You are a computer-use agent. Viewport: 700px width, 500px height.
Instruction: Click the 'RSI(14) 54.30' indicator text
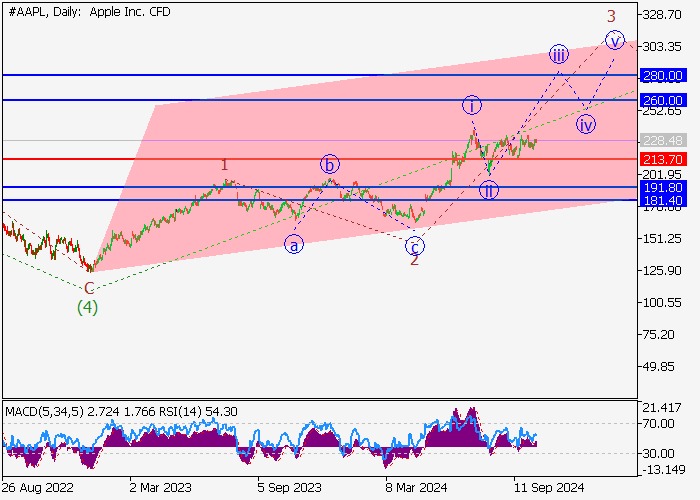pos(196,411)
